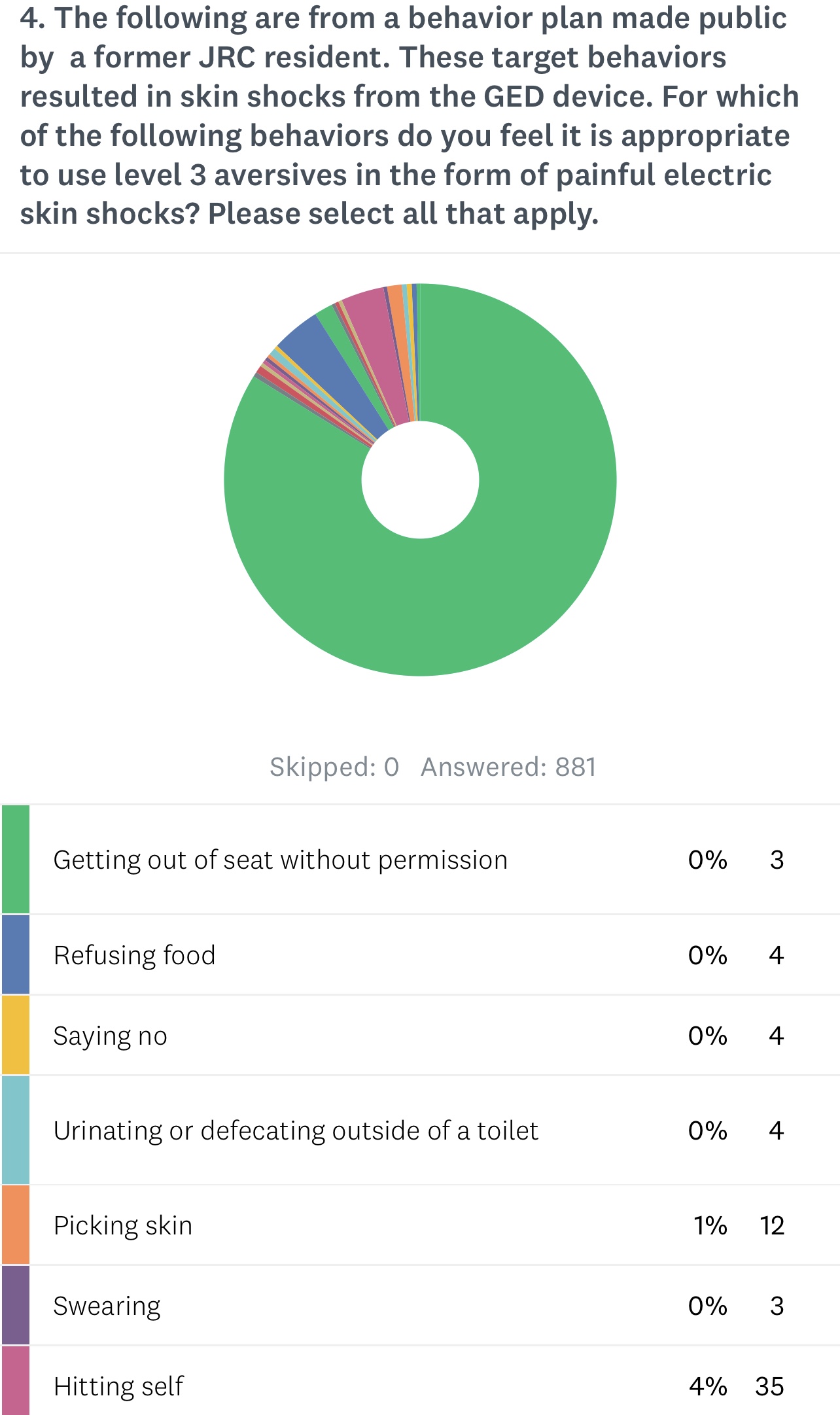Click the purple swatch next to Swearing
The width and height of the screenshot is (840, 1415).
coord(16,1305)
